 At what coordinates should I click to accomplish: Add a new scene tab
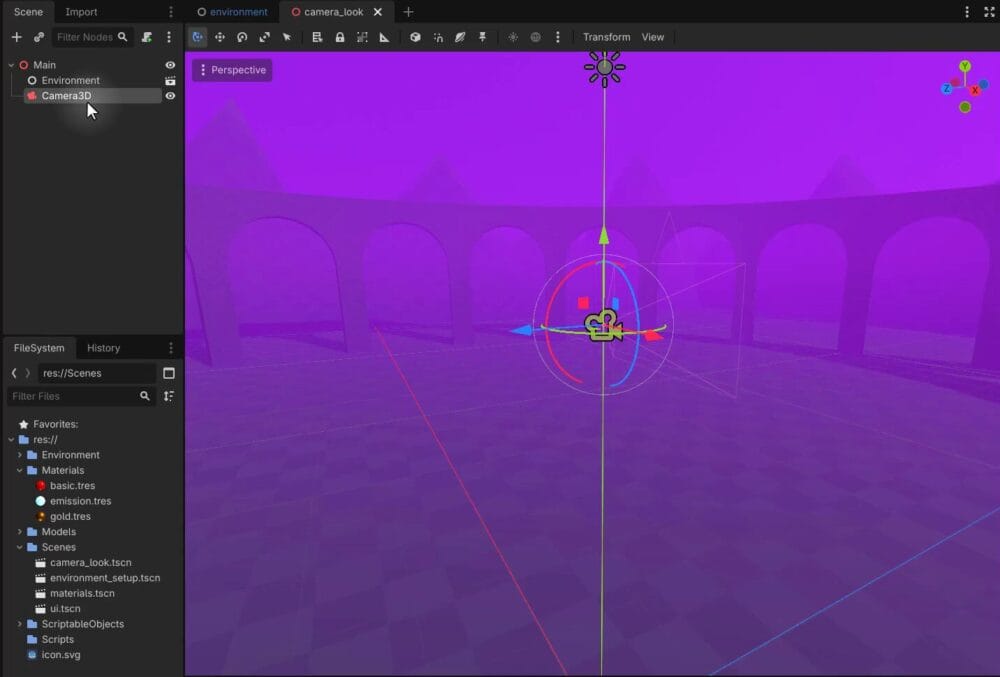[x=408, y=12]
